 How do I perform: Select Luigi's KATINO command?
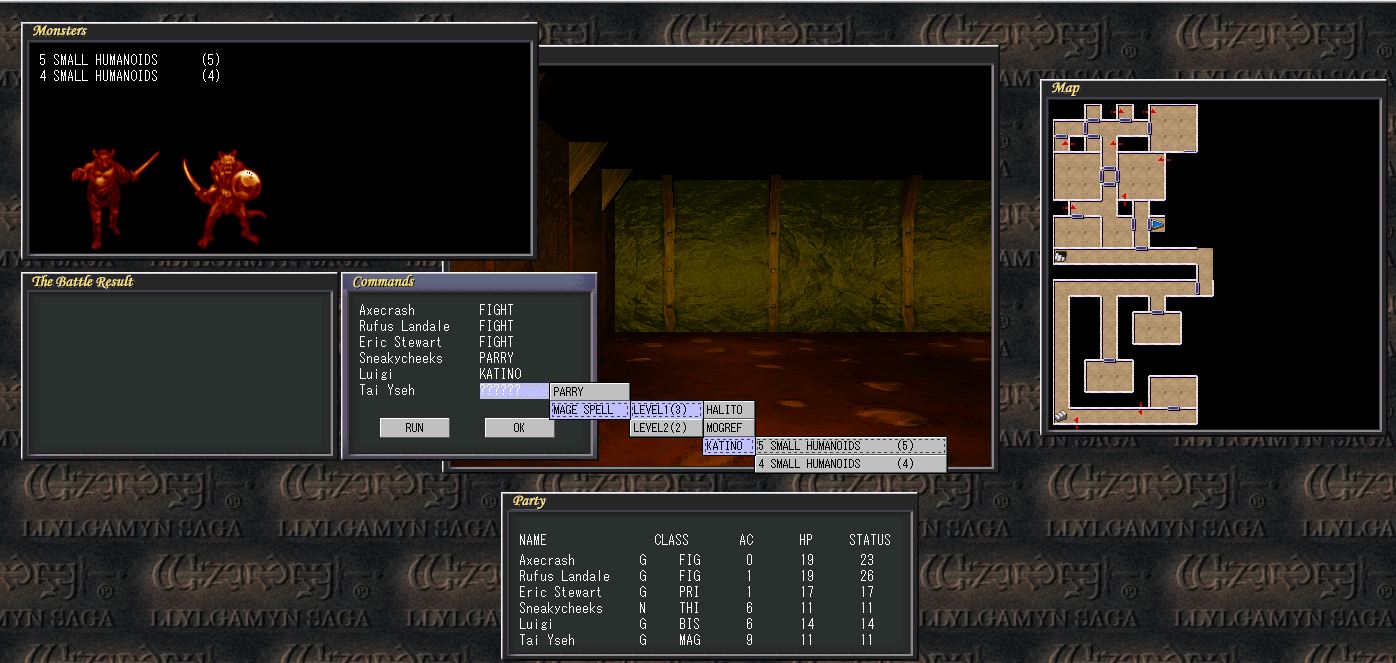[499, 374]
